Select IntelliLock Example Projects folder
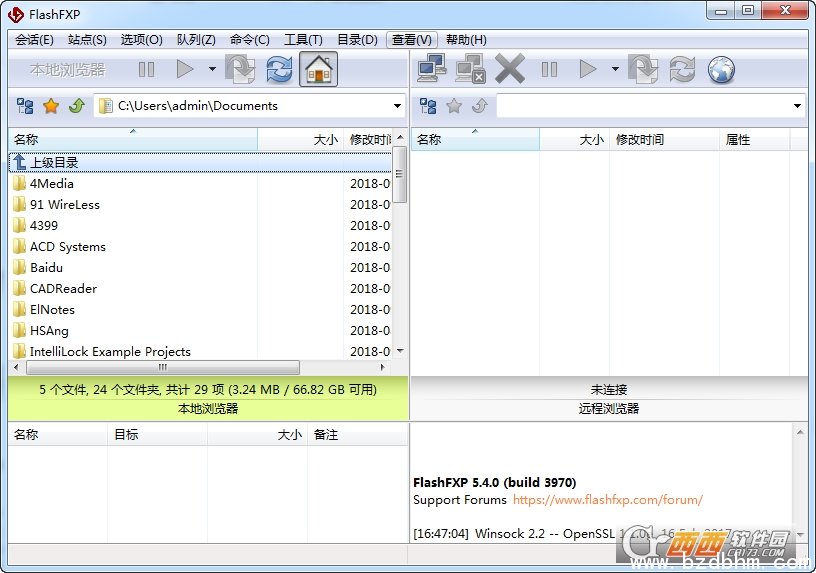The image size is (816, 573). (x=110, y=351)
